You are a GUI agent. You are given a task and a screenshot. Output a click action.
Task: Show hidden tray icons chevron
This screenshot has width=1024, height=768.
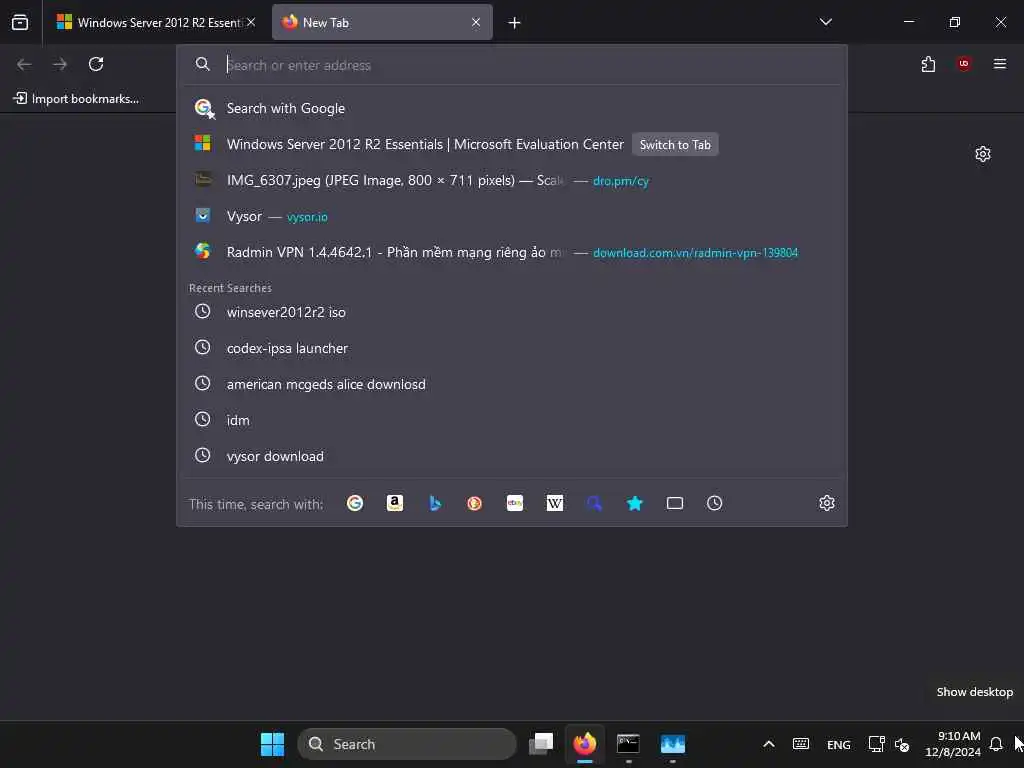point(769,744)
